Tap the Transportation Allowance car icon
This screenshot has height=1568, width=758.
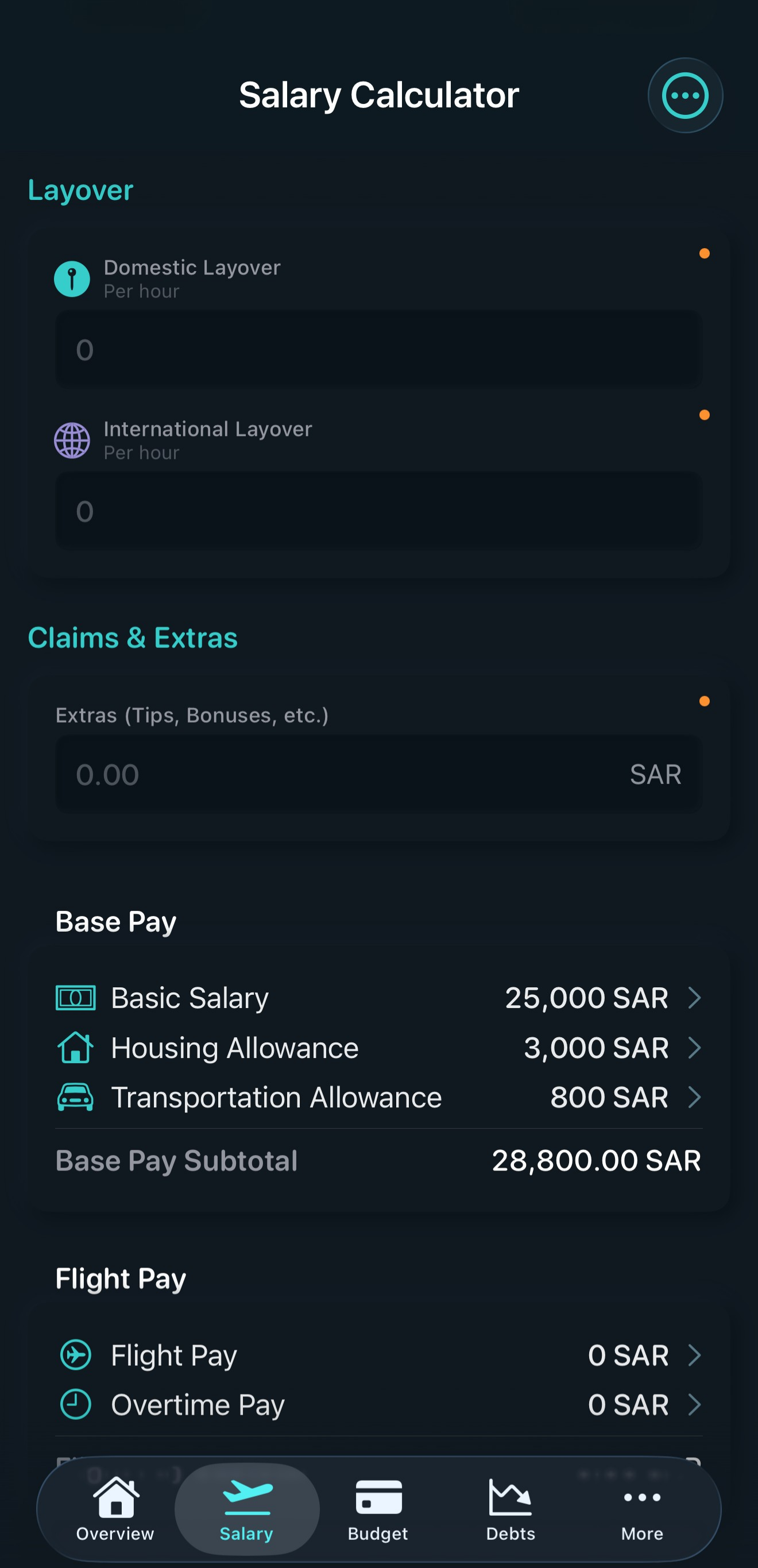[75, 1098]
